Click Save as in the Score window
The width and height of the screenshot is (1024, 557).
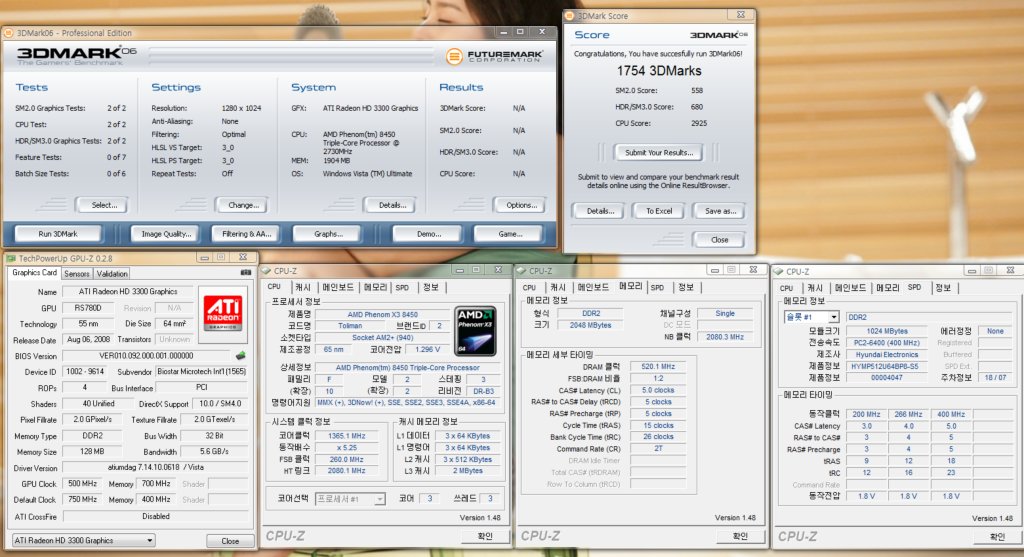[719, 211]
